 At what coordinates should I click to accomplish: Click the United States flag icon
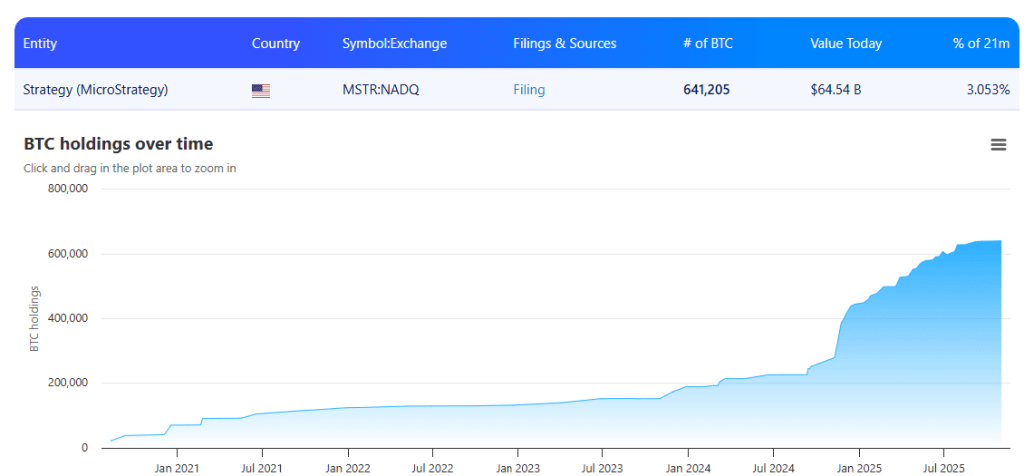click(x=261, y=90)
